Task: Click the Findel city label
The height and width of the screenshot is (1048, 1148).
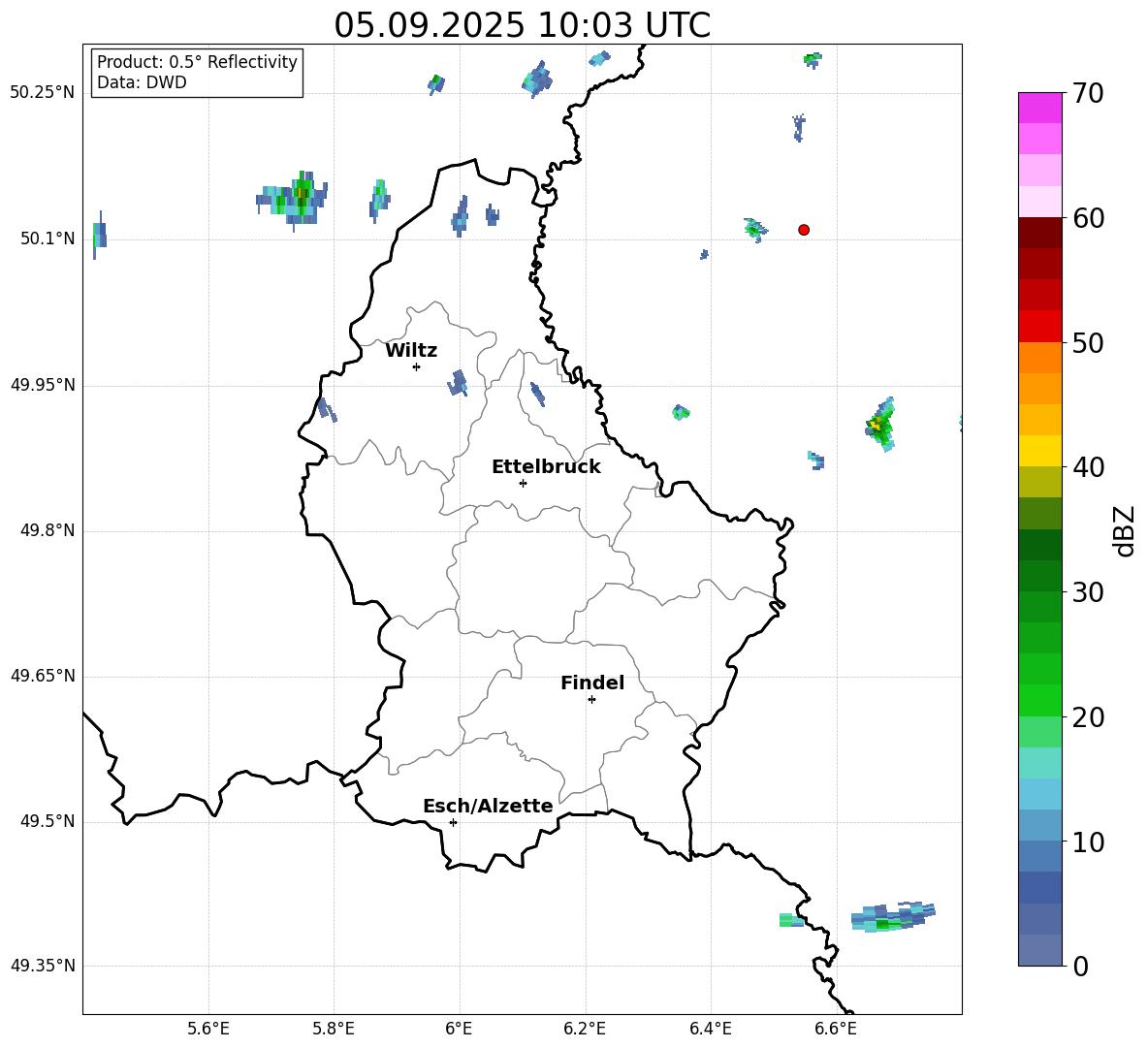Action: 592,683
